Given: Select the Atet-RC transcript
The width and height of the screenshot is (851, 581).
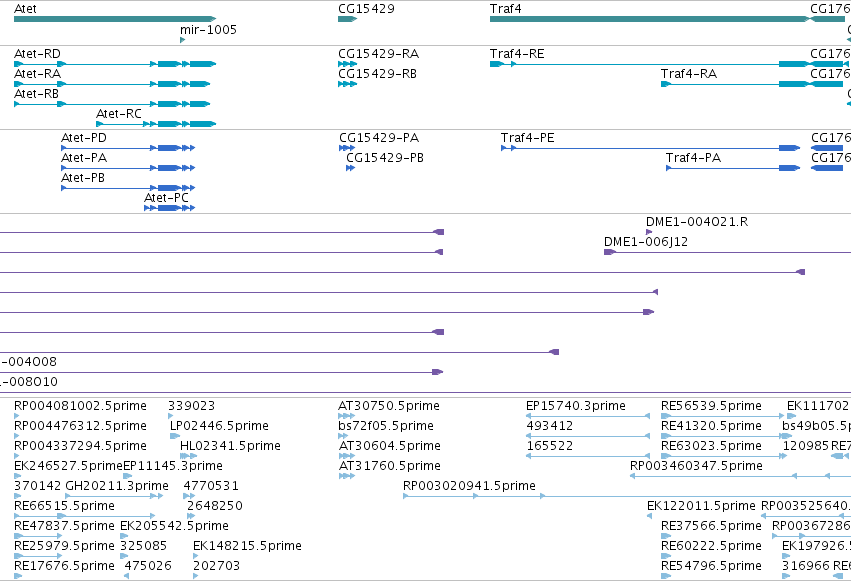Looking at the screenshot, I should [x=156, y=124].
